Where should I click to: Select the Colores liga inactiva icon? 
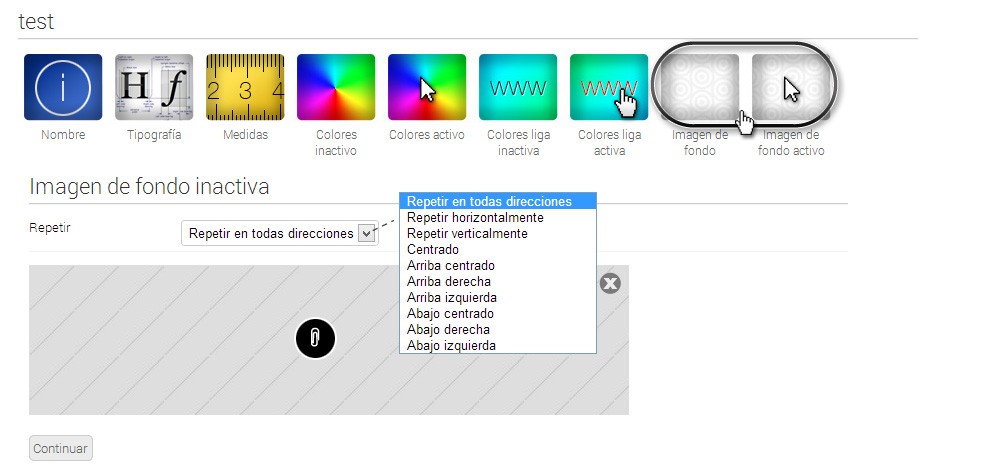click(518, 87)
